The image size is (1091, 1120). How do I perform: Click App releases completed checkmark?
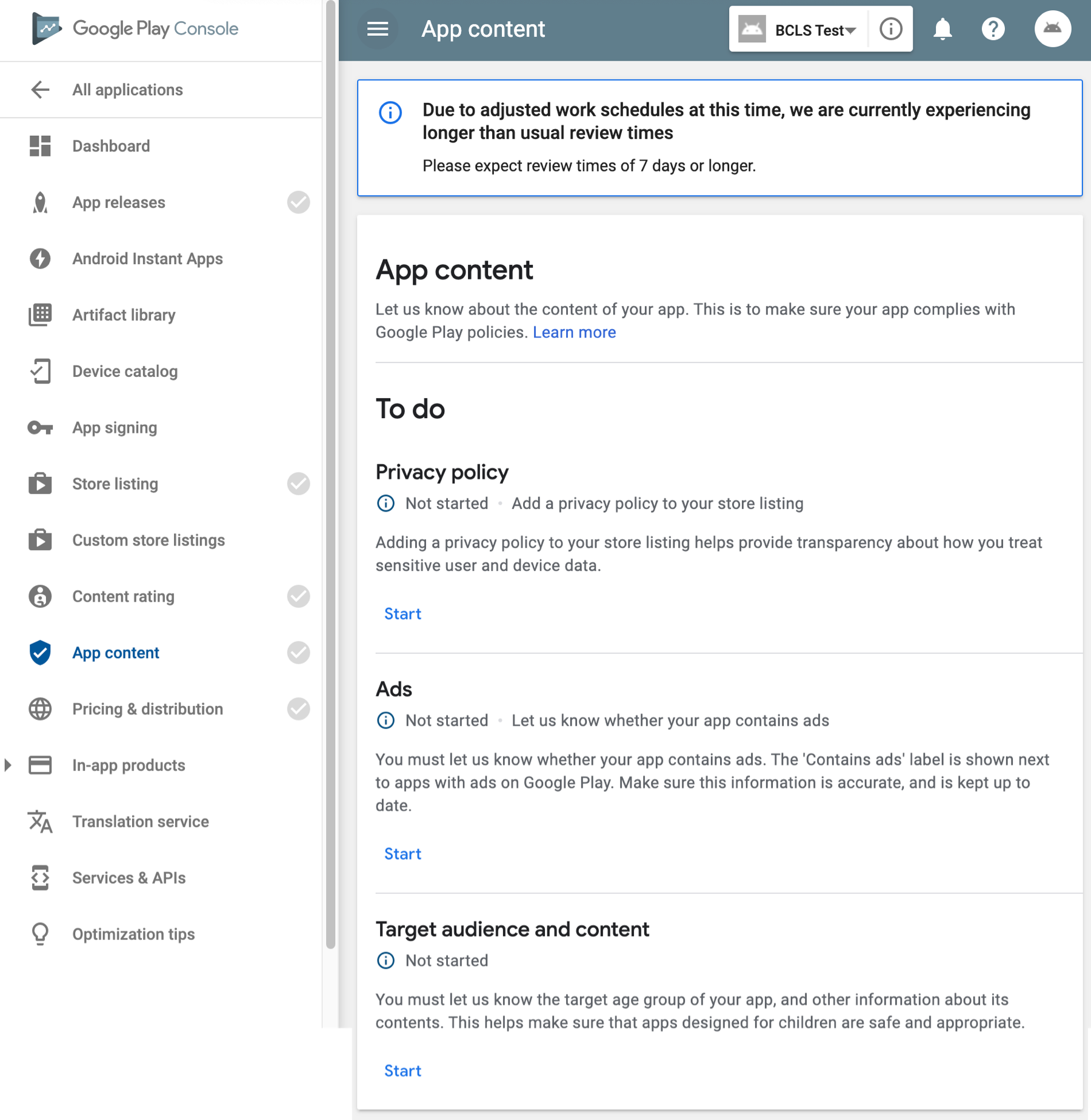point(298,202)
